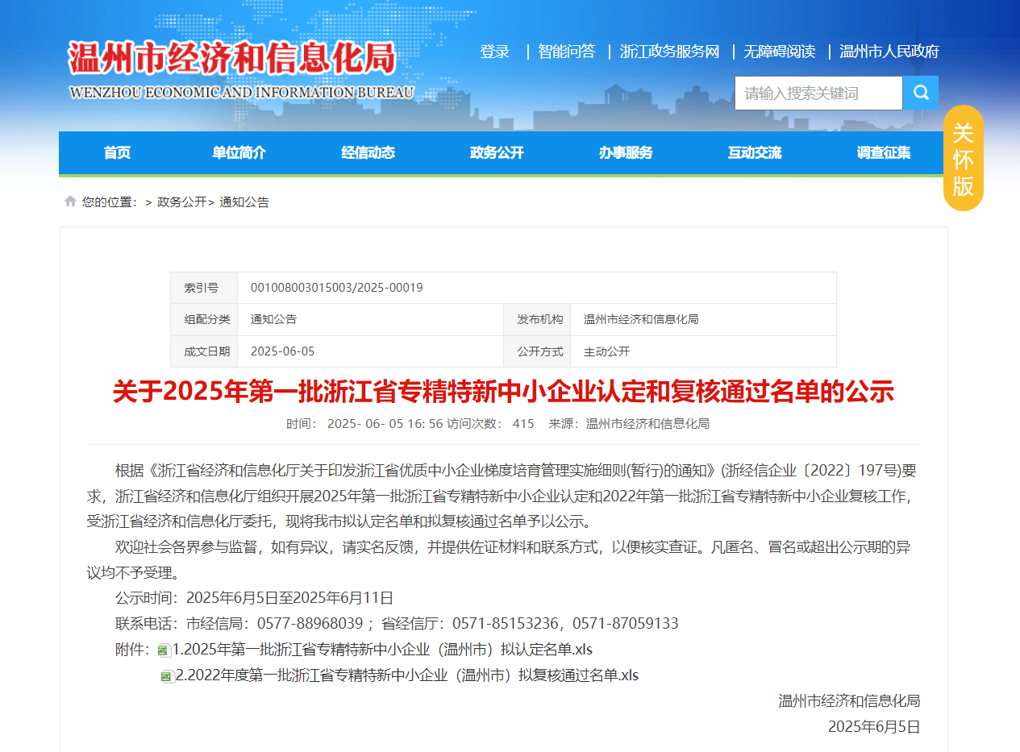Screen dimensions: 1020x752
Task: Open 互动交流 in the navigation bar
Action: tap(755, 153)
